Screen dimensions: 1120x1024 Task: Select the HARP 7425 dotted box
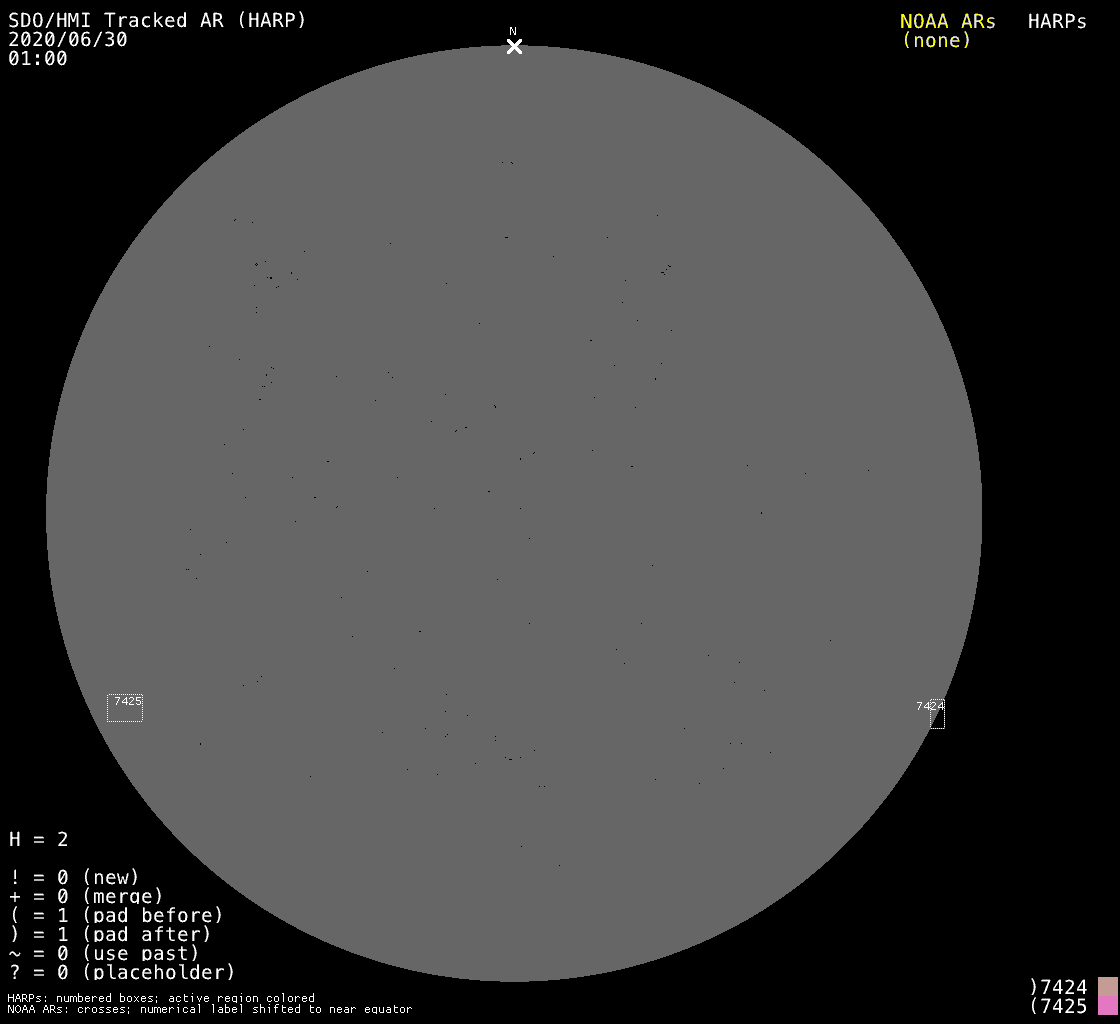125,708
